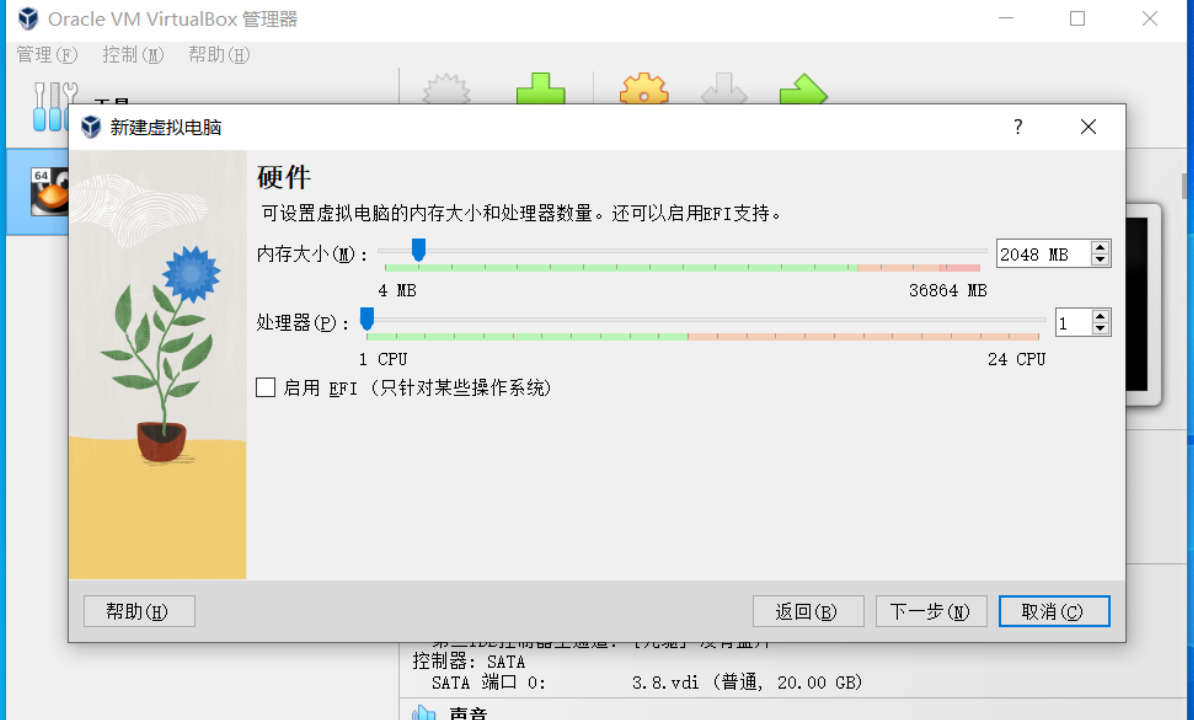Close the 新建虚拟电脑 dialog
Viewport: 1194px width, 720px height.
click(1088, 127)
